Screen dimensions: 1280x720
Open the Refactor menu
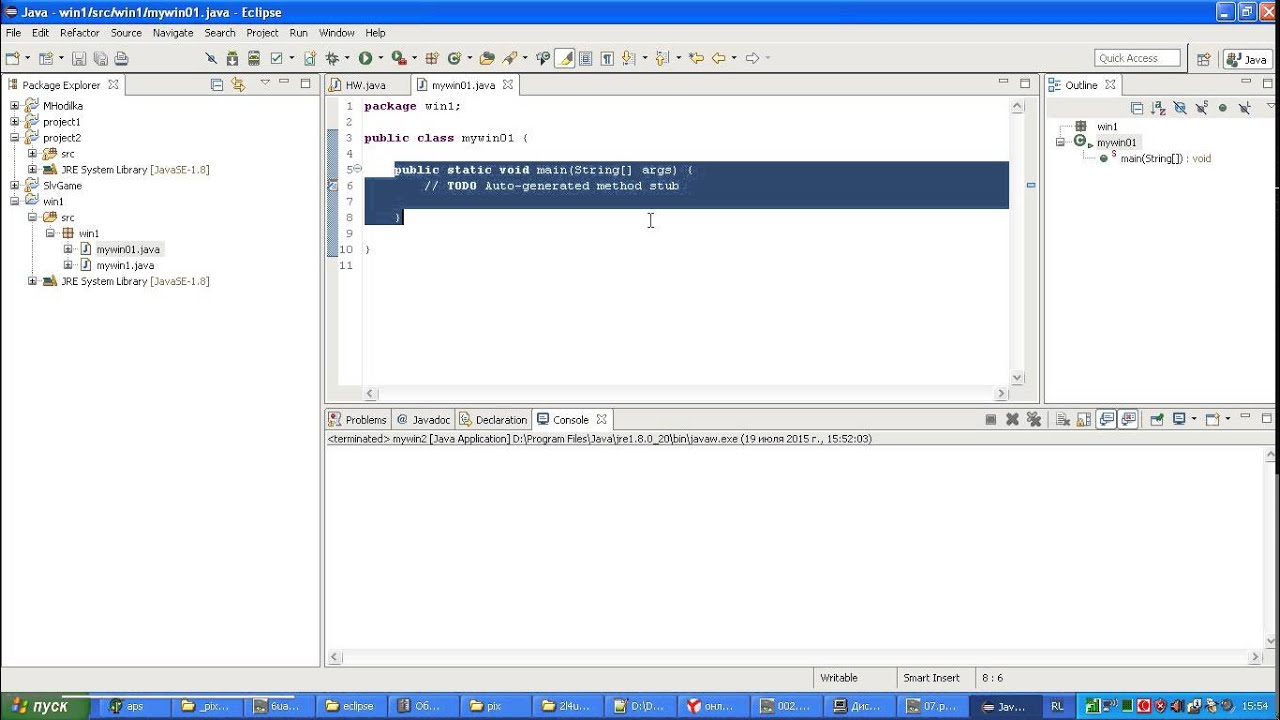click(80, 33)
